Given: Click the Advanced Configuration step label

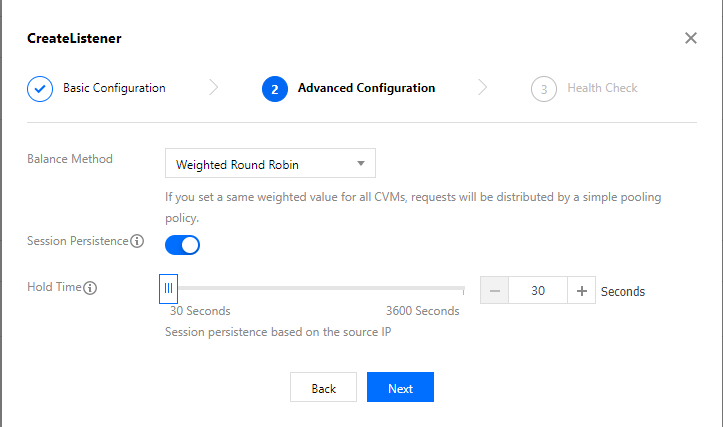Looking at the screenshot, I should tap(366, 88).
